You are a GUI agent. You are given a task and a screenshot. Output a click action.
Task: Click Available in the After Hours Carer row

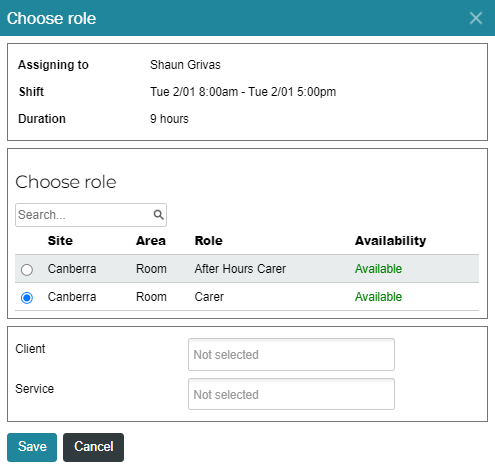[378, 269]
